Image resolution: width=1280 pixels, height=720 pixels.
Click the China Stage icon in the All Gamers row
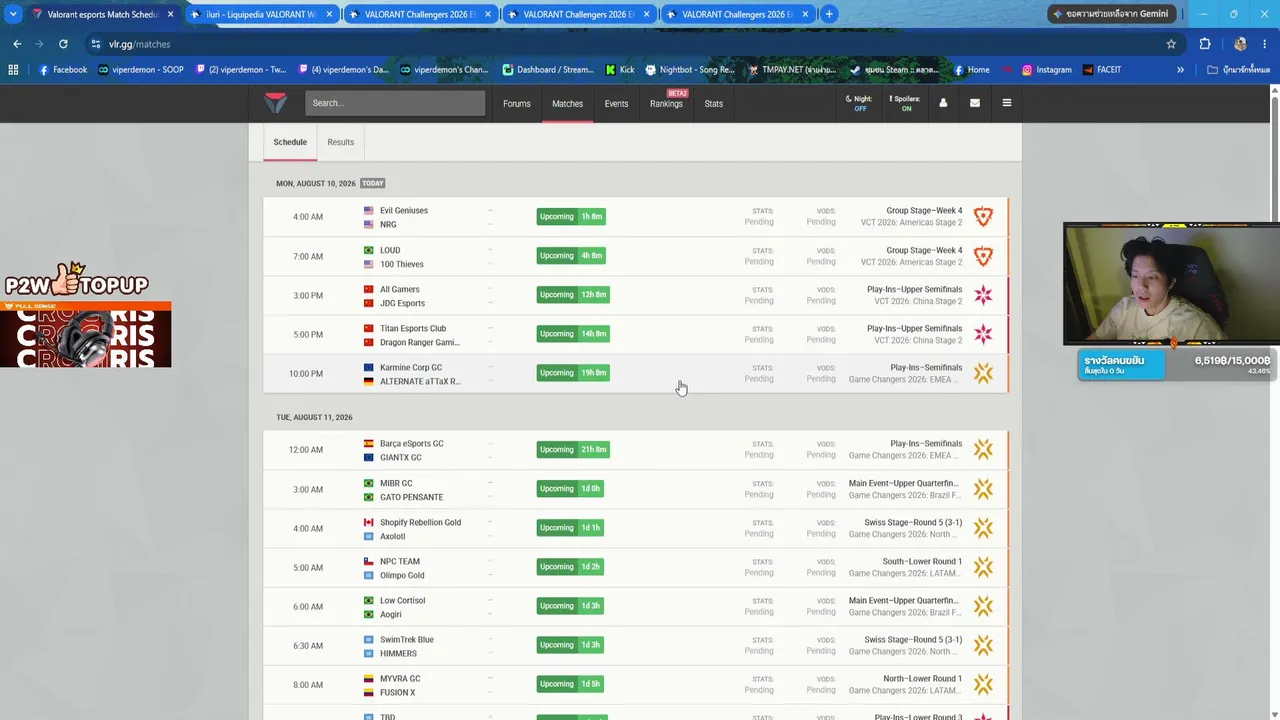[x=983, y=295]
